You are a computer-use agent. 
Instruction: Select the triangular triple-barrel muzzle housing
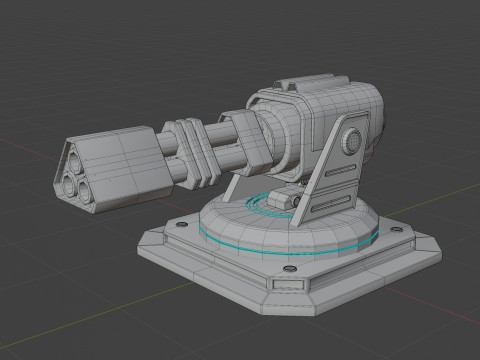pyautogui.click(x=113, y=169)
